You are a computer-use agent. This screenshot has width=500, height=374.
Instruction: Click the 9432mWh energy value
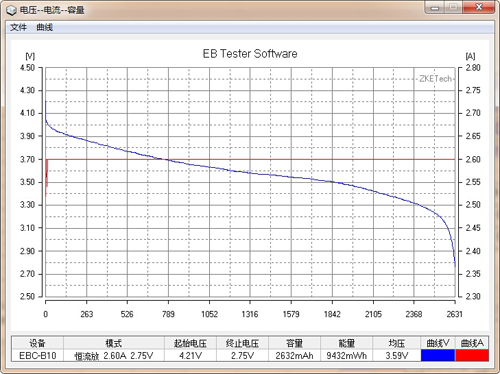pyautogui.click(x=346, y=356)
